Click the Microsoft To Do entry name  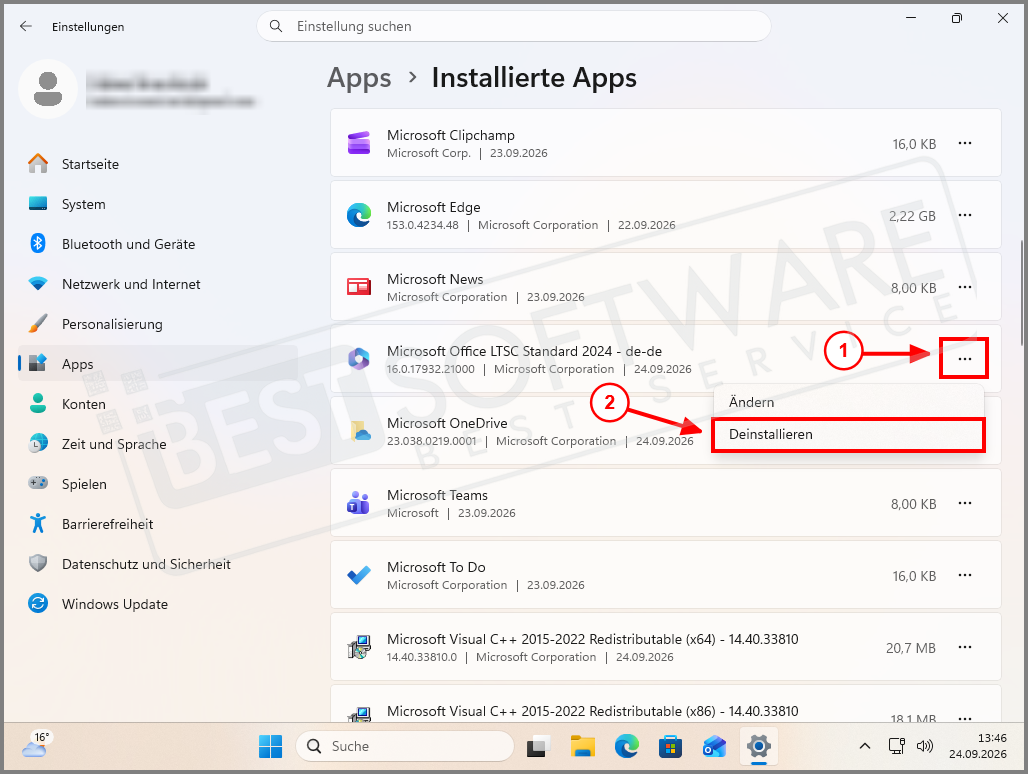click(x=436, y=567)
